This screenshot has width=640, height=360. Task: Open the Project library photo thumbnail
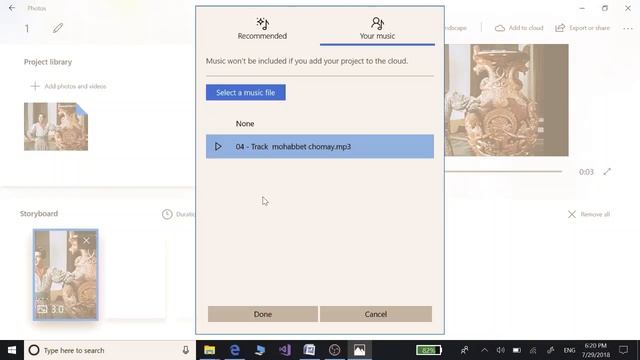tap(56, 127)
